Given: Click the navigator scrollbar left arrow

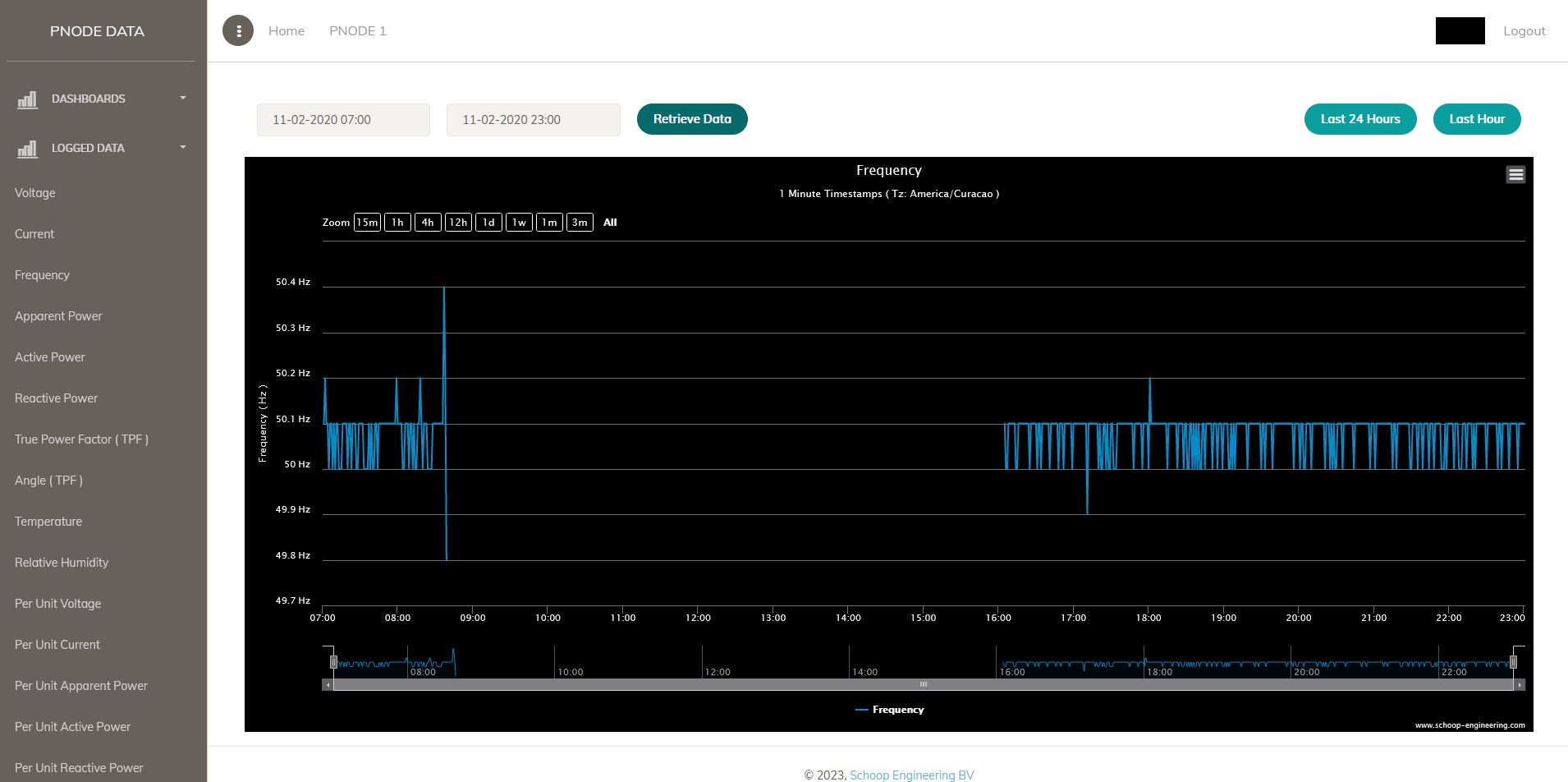Looking at the screenshot, I should pyautogui.click(x=328, y=685).
